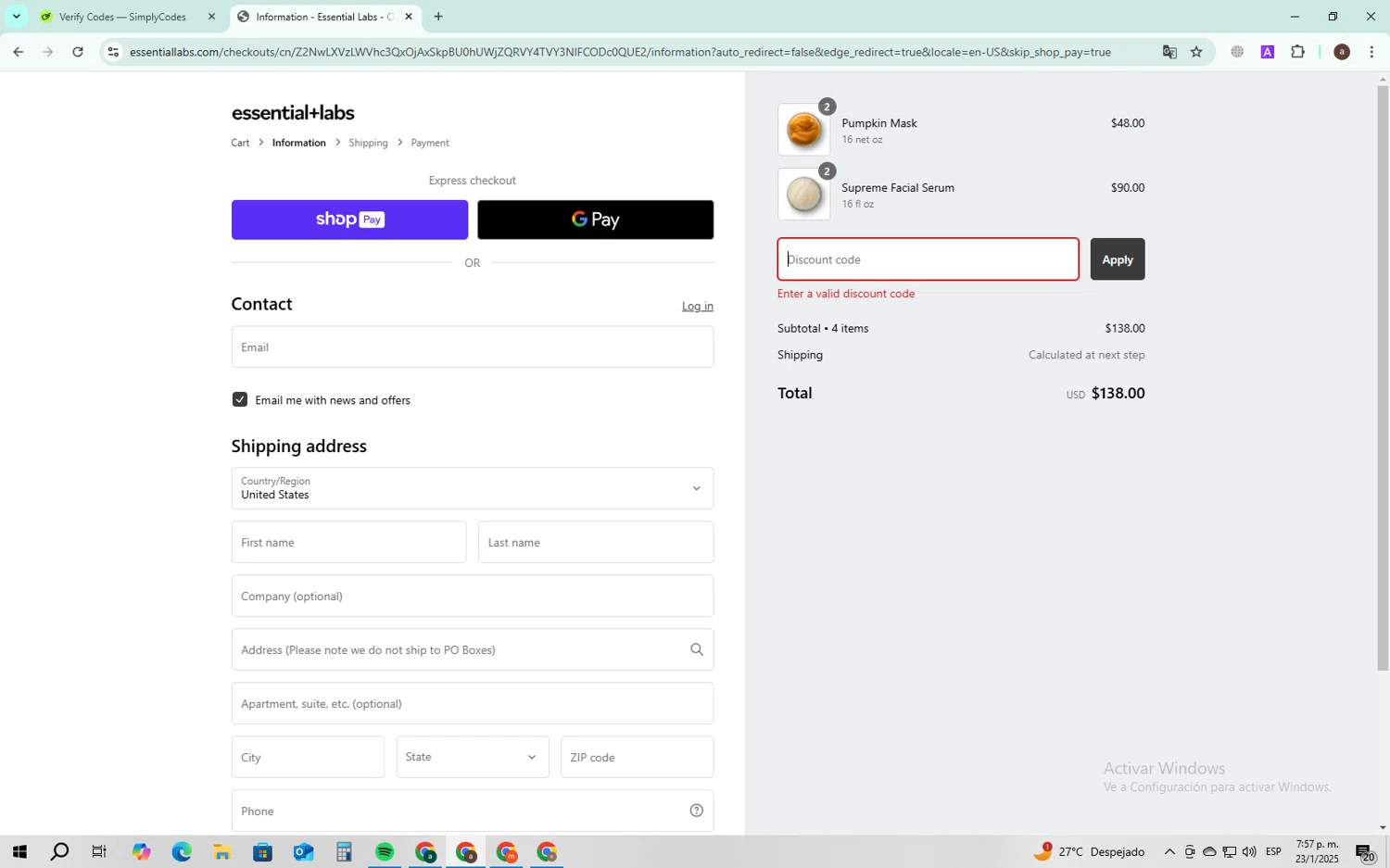Focus the Discount code field

(928, 259)
